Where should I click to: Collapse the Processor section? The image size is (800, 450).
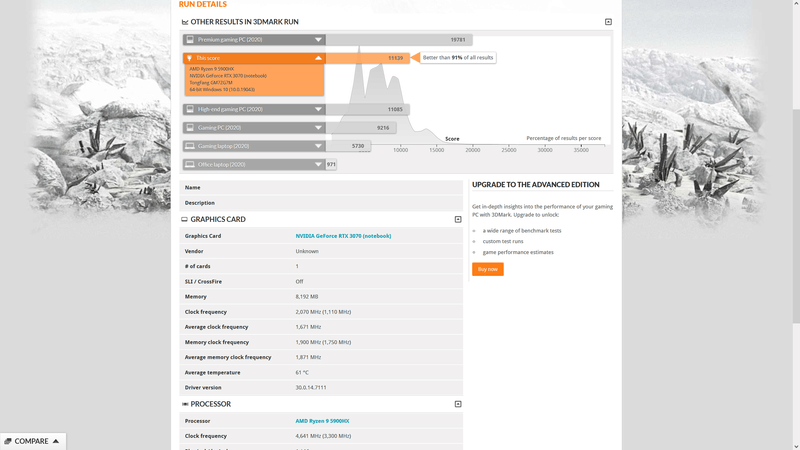(x=458, y=404)
